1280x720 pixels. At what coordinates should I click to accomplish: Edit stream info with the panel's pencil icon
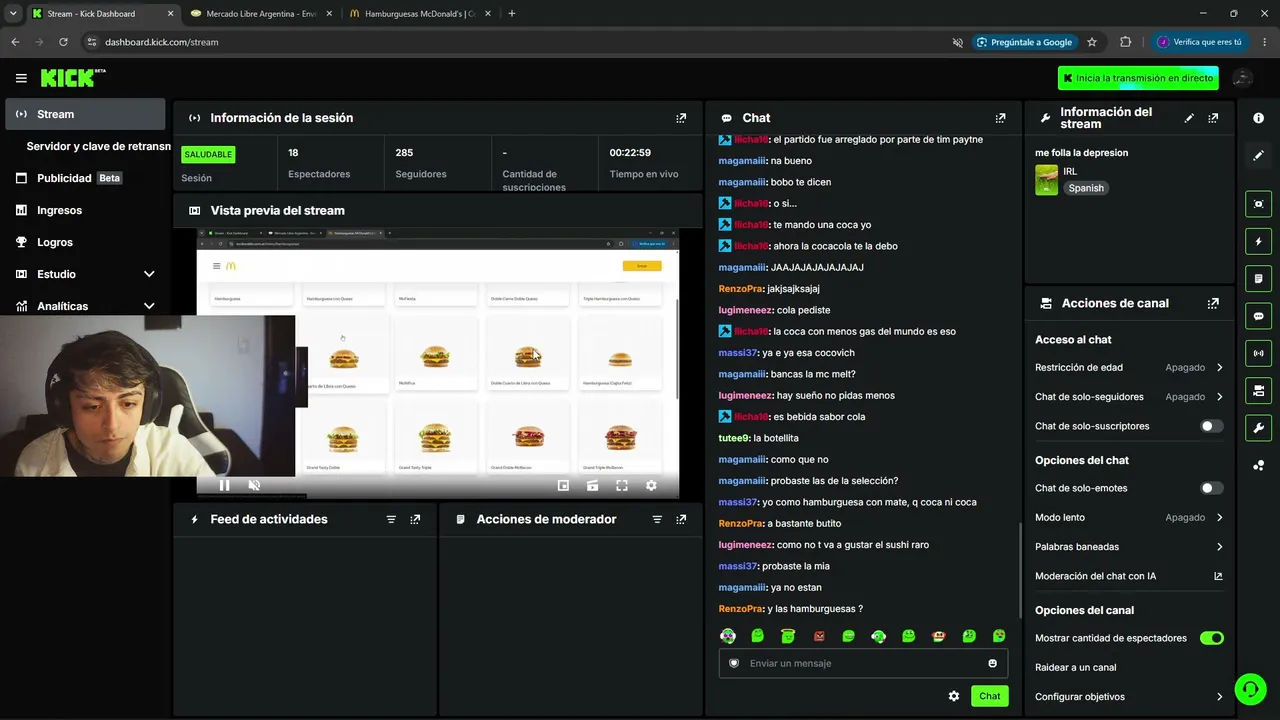point(1189,118)
